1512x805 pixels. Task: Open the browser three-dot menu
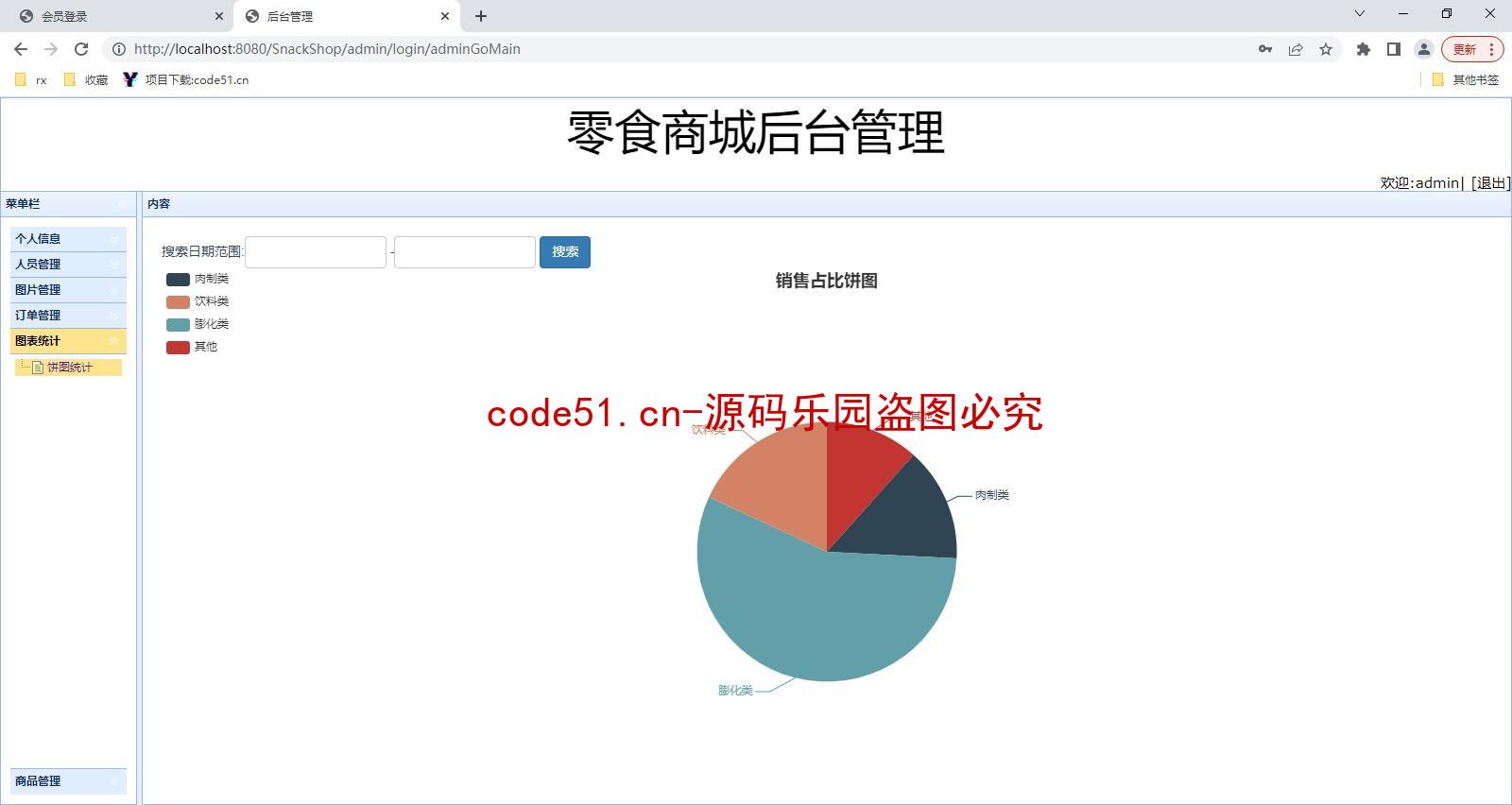[x=1491, y=49]
